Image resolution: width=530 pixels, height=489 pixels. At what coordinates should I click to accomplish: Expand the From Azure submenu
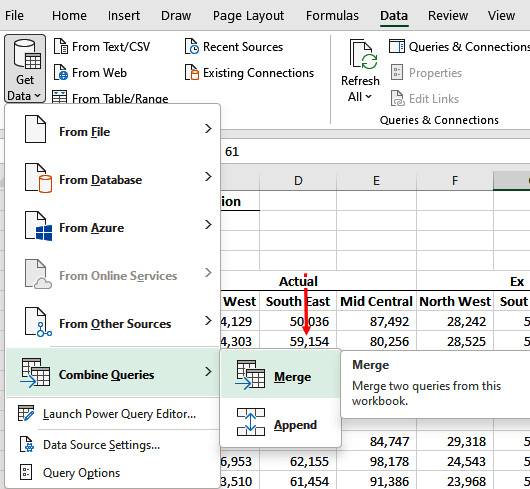click(113, 227)
